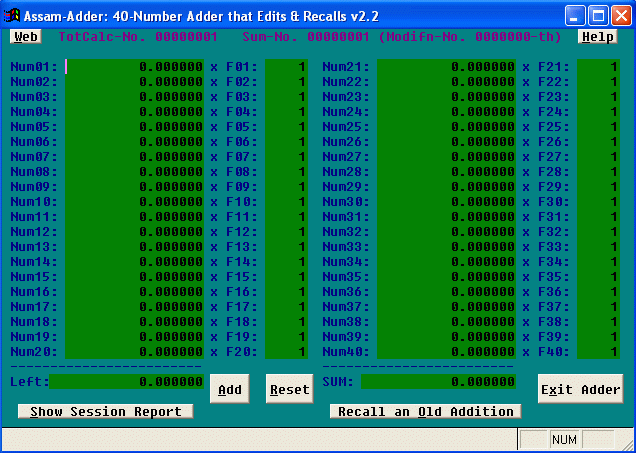Click the Left total field
The width and height of the screenshot is (636, 453).
point(127,382)
